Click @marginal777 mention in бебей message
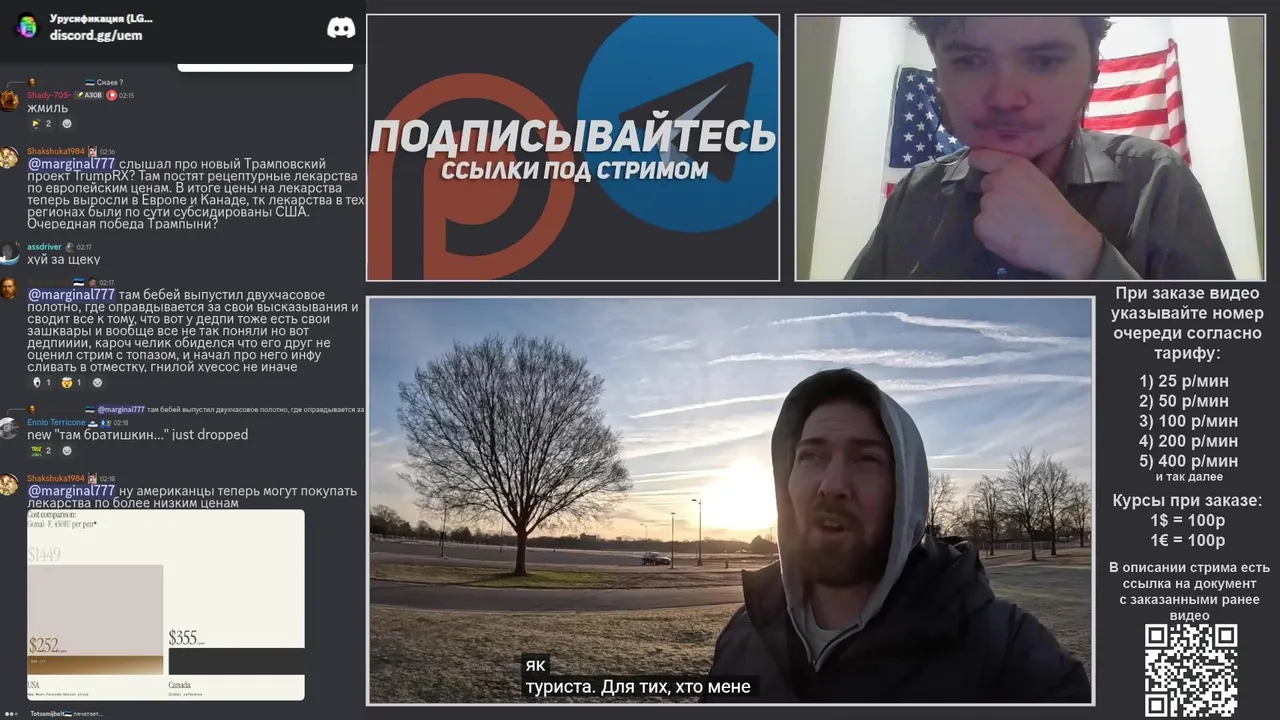 coord(71,295)
